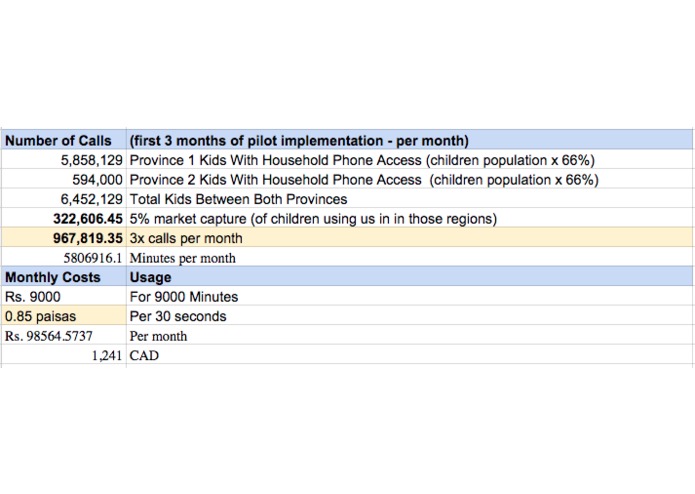This screenshot has height=494, width=695.
Task: Select highlighted 967,819.35 cell
Action: (64, 238)
